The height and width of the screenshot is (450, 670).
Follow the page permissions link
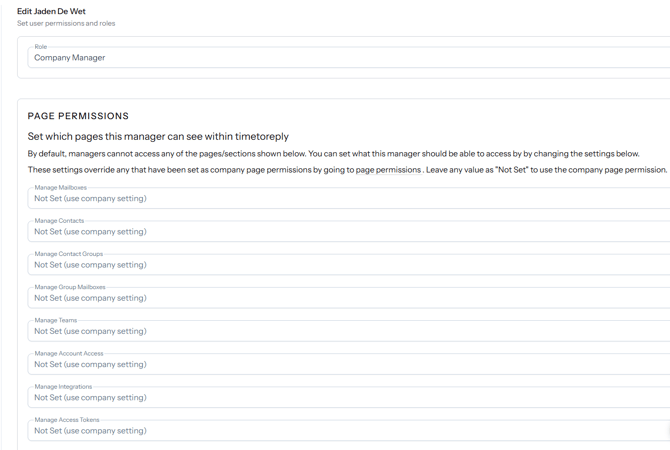pos(388,170)
